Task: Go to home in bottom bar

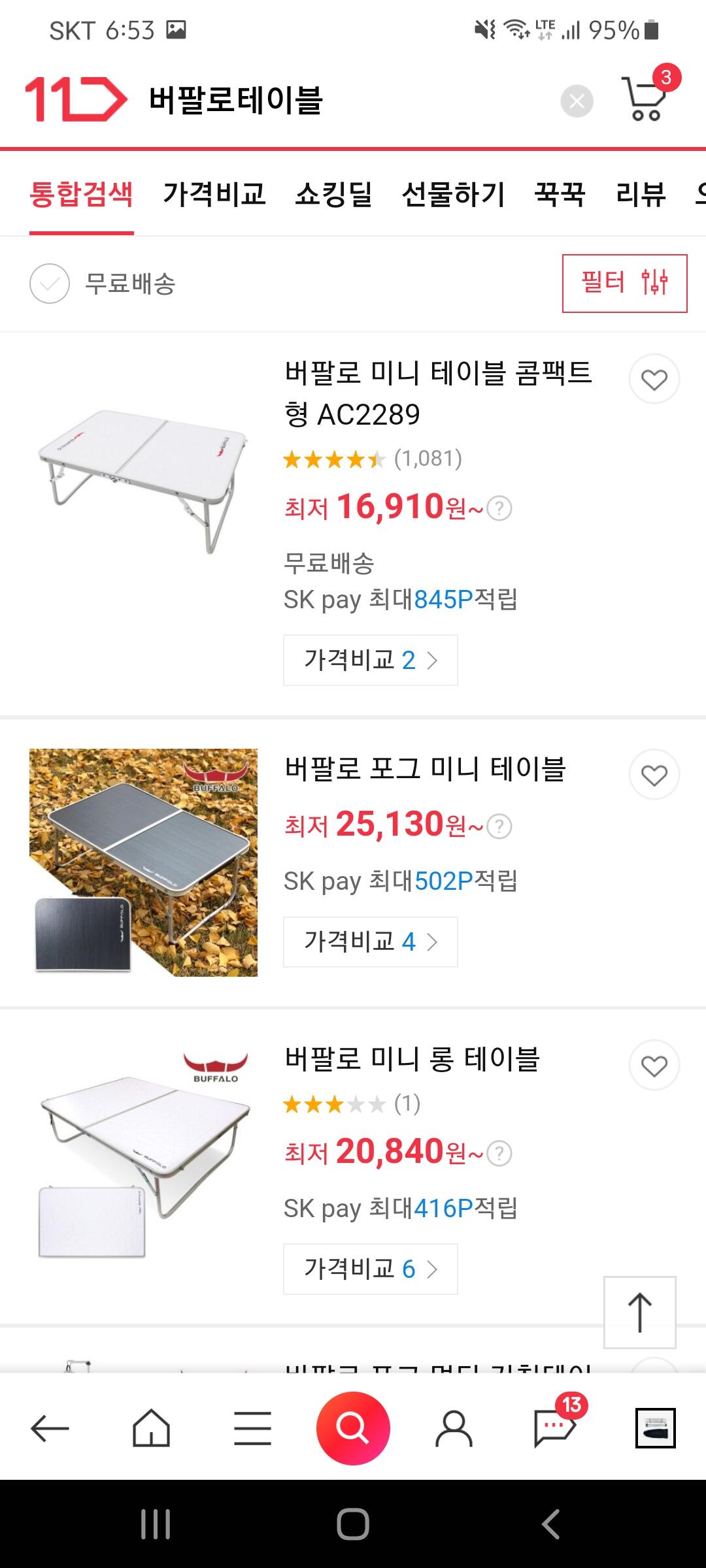Action: tap(151, 1428)
